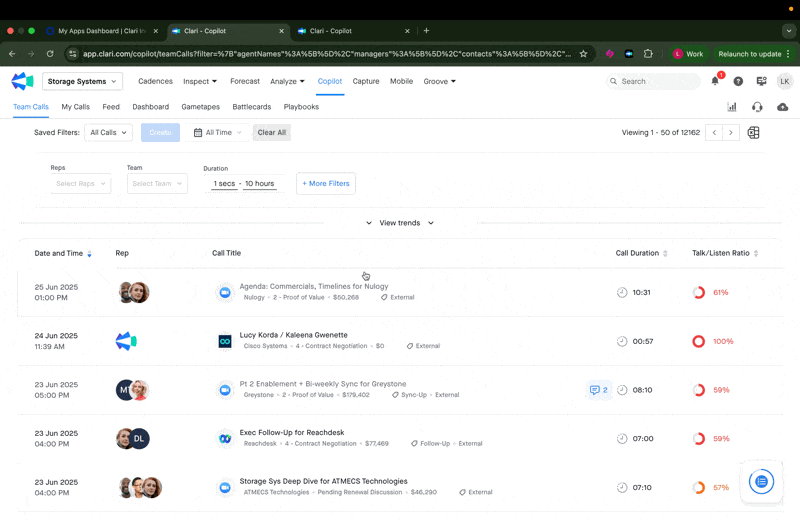Open the notifications bell
This screenshot has width=800, height=520.
click(715, 81)
